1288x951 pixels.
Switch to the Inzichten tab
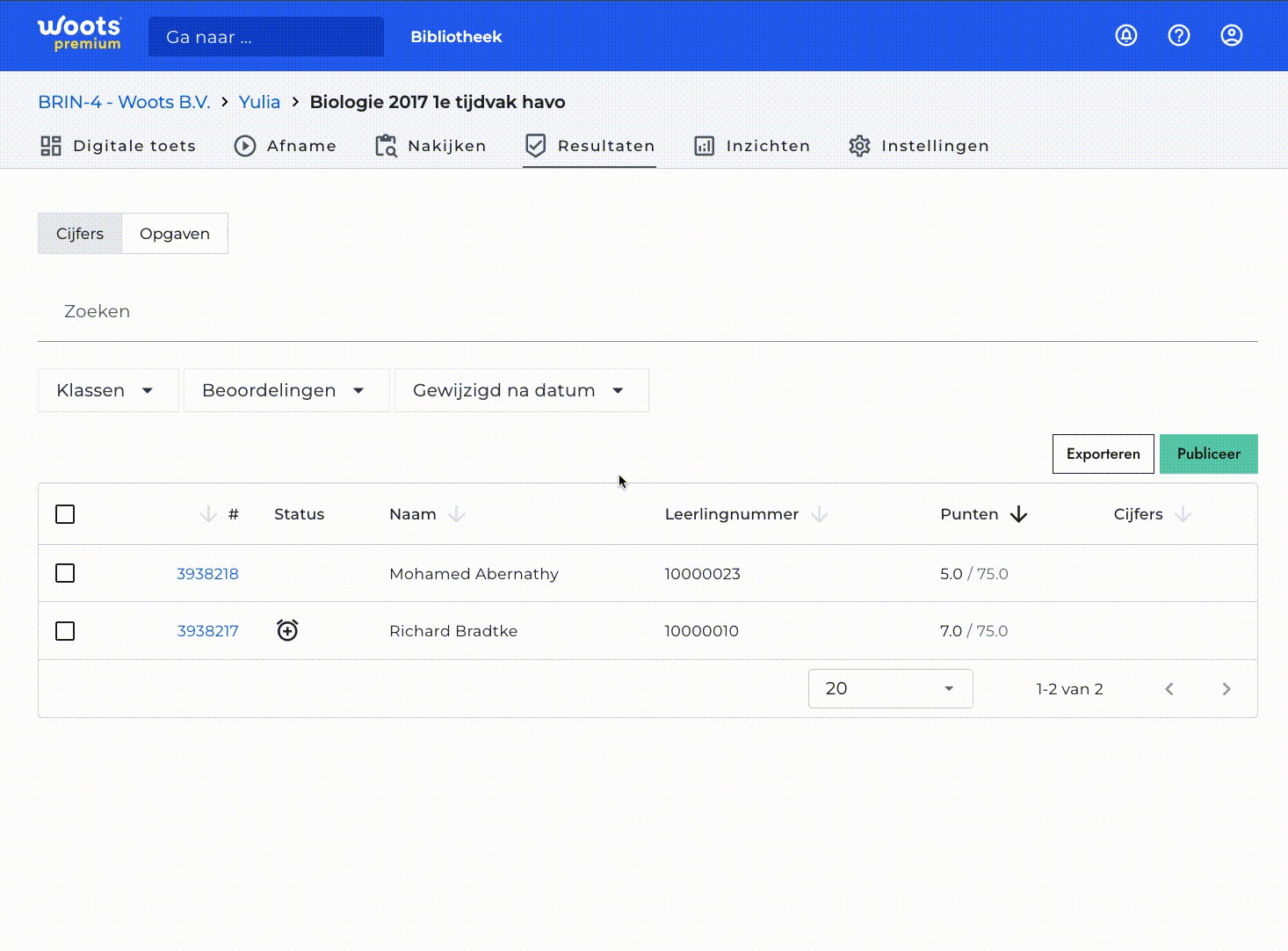tap(751, 146)
